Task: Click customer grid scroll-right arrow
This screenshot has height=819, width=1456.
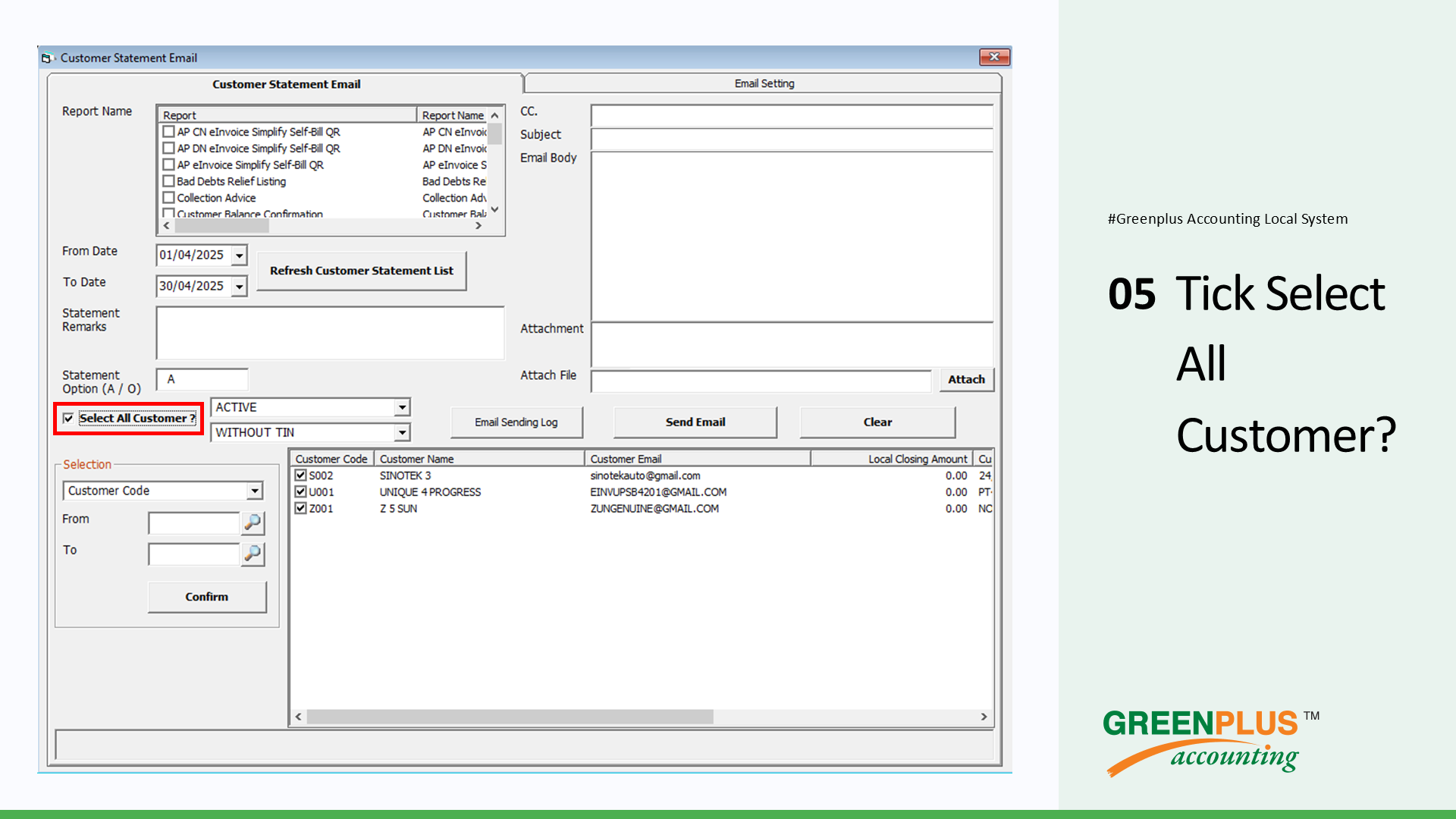Action: click(x=984, y=717)
